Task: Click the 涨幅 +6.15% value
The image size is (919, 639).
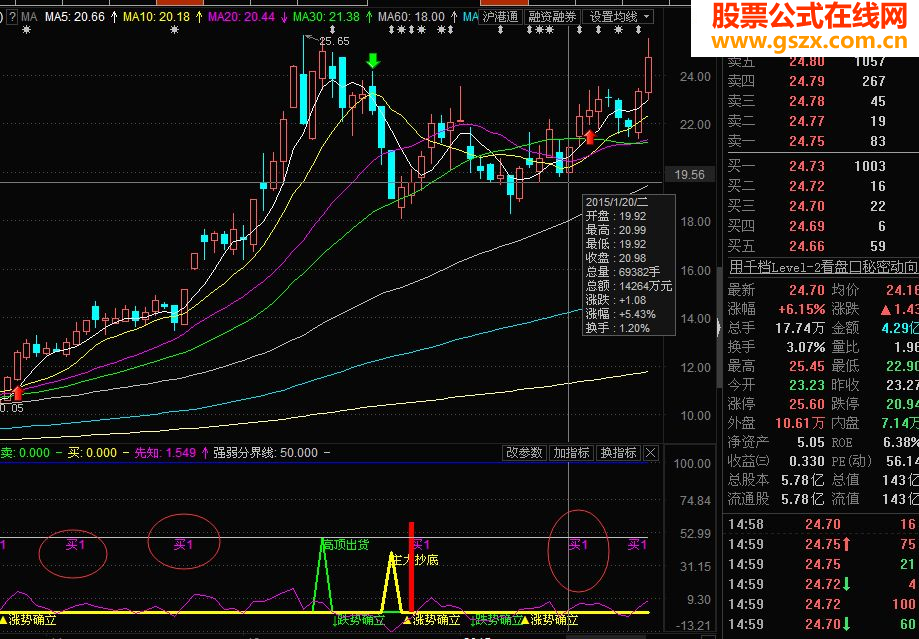Action: [802, 309]
